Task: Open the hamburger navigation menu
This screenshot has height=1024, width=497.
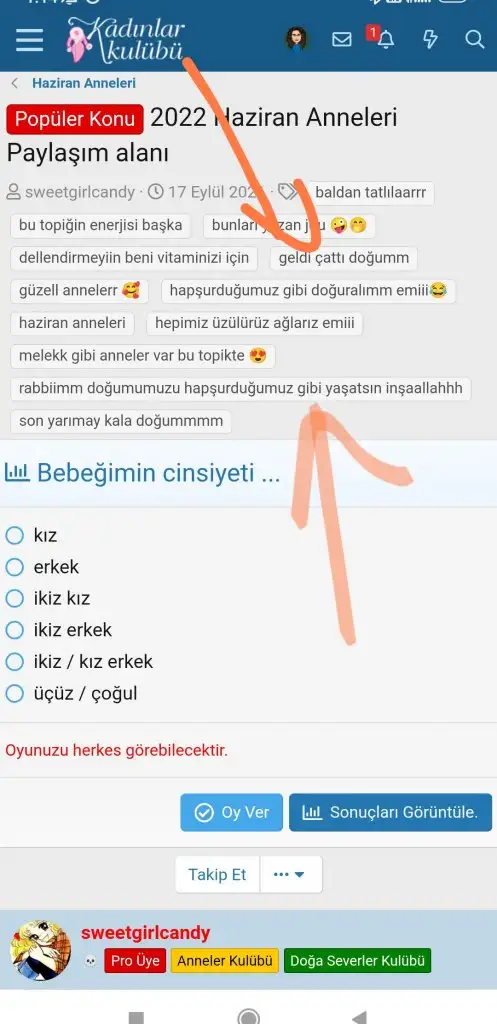Action: coord(29,40)
